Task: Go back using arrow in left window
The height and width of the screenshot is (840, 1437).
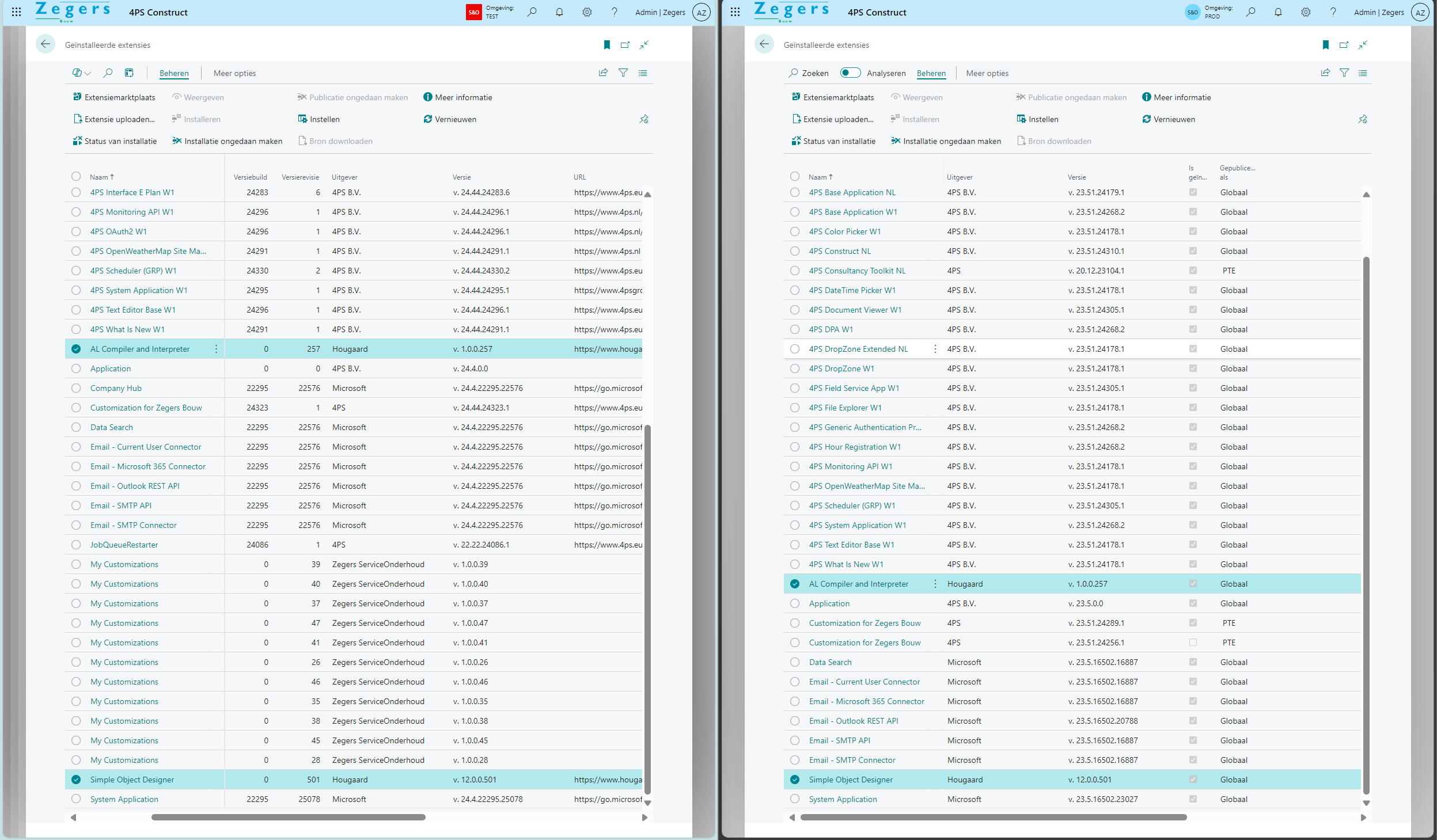Action: (x=46, y=44)
